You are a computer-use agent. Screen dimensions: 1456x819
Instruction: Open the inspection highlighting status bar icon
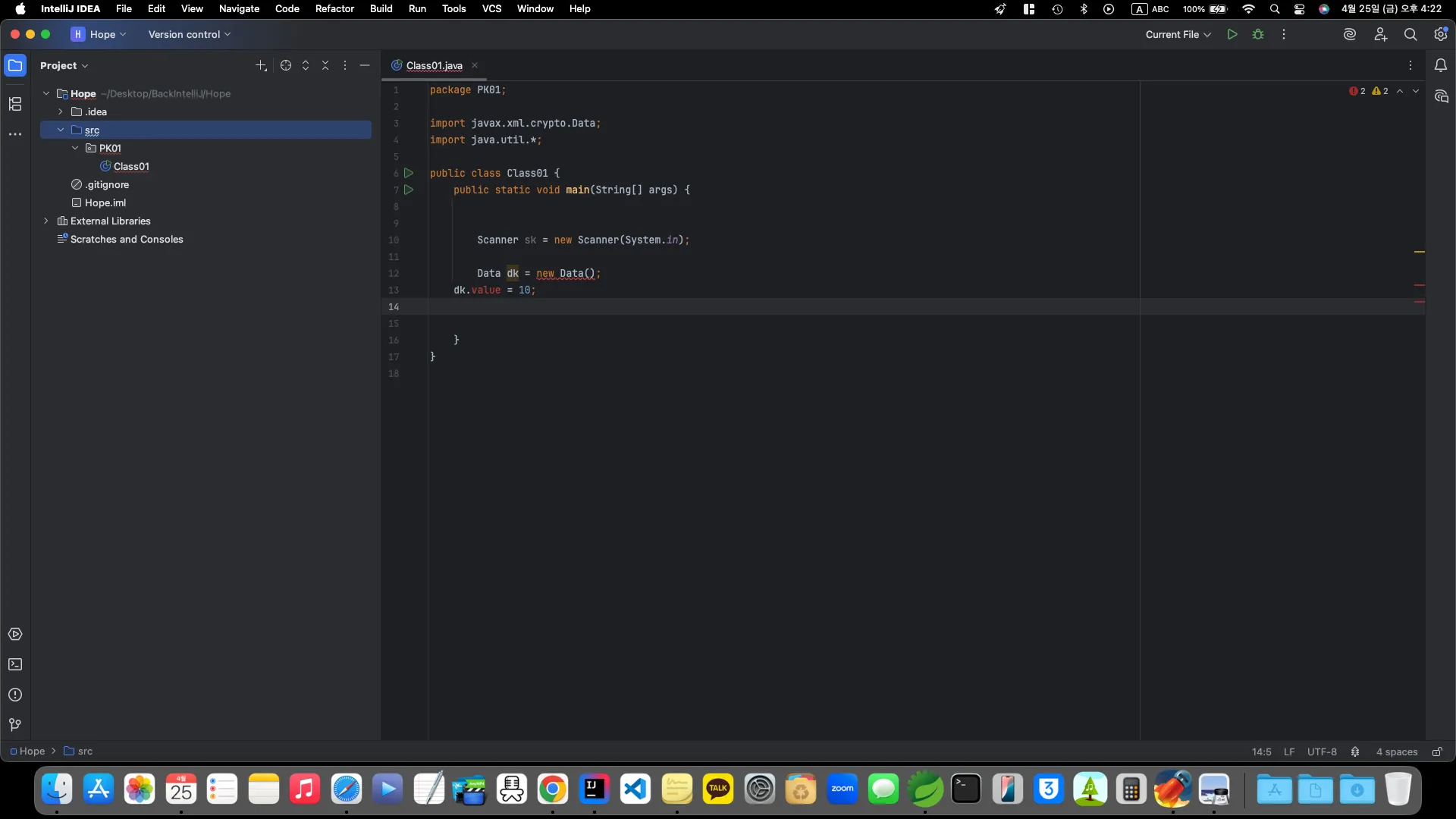pos(1355,752)
